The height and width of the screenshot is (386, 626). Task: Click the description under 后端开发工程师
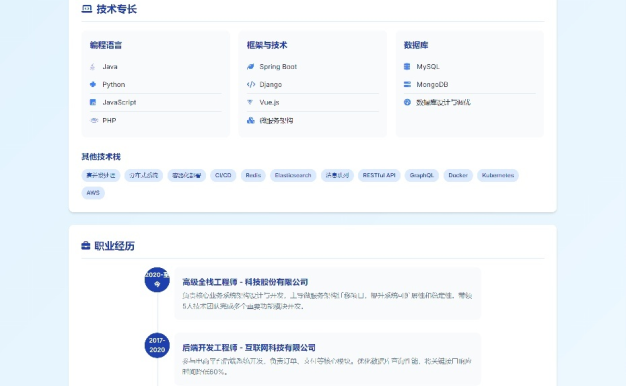coord(327,366)
